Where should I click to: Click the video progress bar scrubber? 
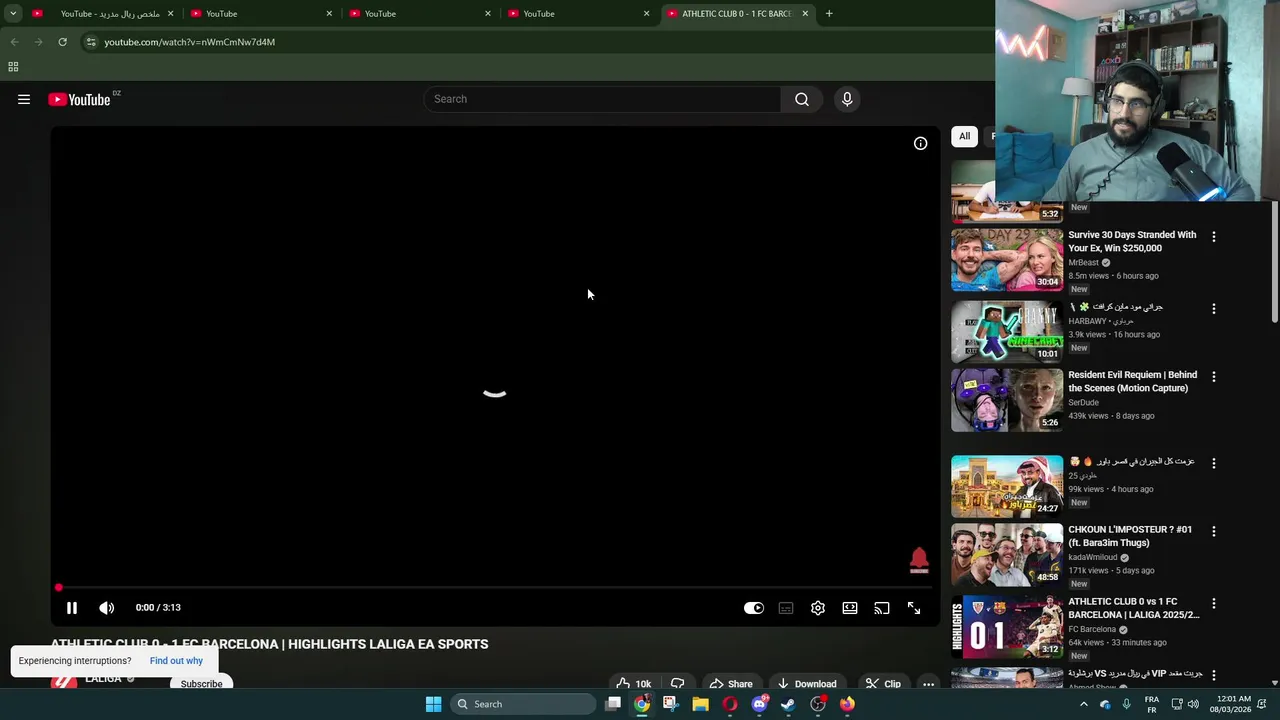[x=59, y=587]
